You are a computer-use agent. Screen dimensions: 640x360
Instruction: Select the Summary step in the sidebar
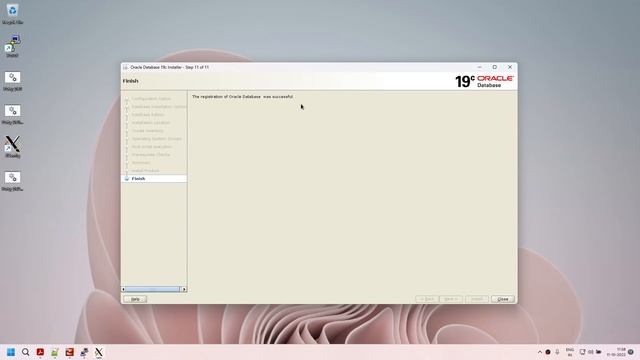141,162
